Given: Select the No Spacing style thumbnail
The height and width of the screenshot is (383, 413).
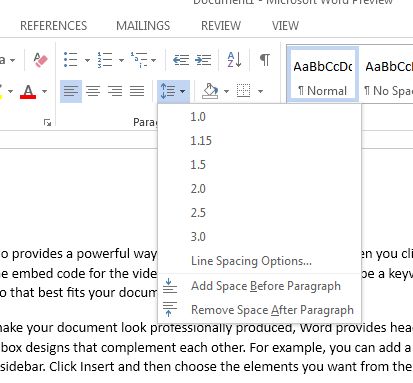Looking at the screenshot, I should pos(387,75).
